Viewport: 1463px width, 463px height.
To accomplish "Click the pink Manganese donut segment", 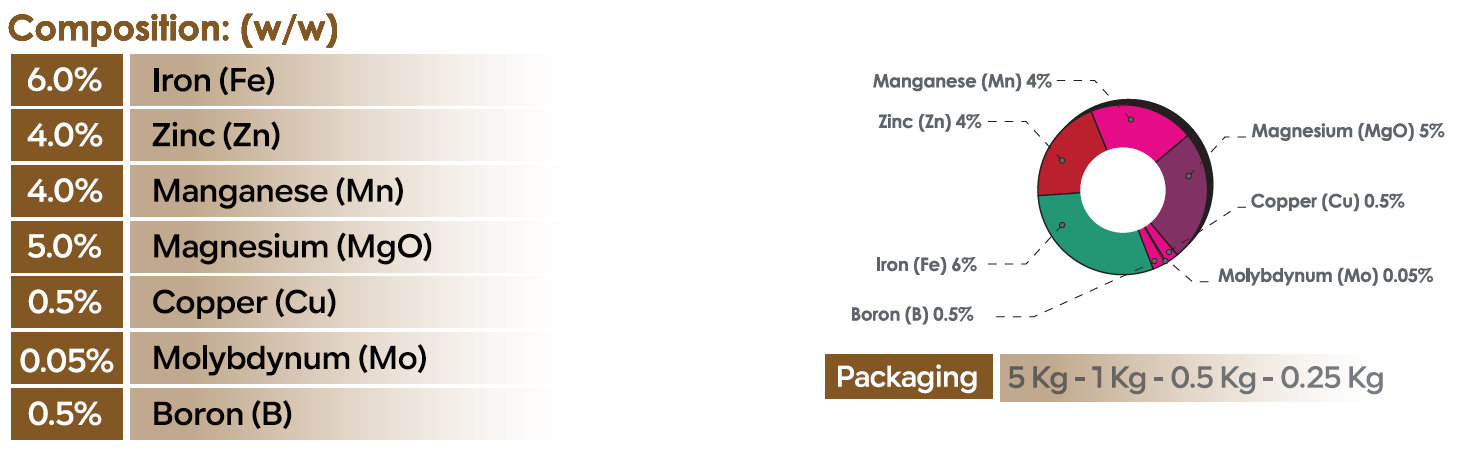I will 1135,125.
